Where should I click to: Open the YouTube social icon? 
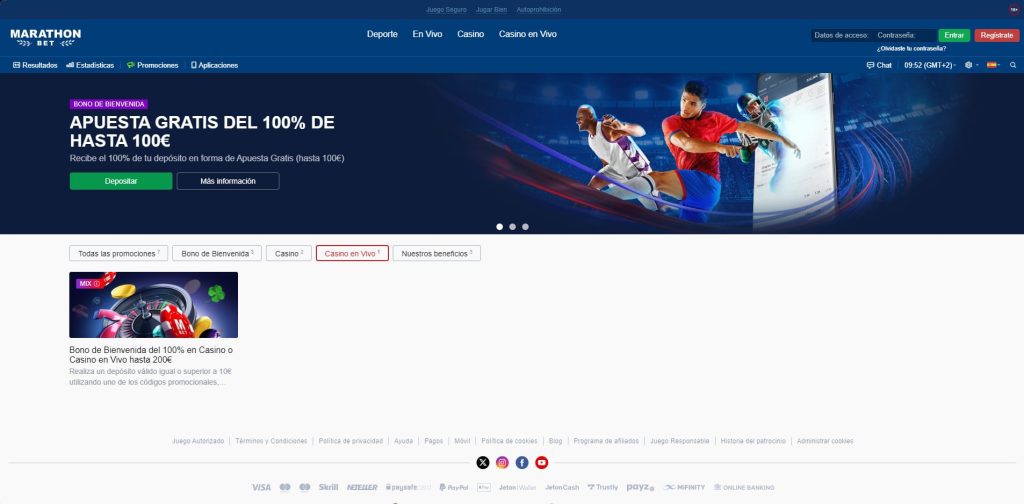coord(541,463)
